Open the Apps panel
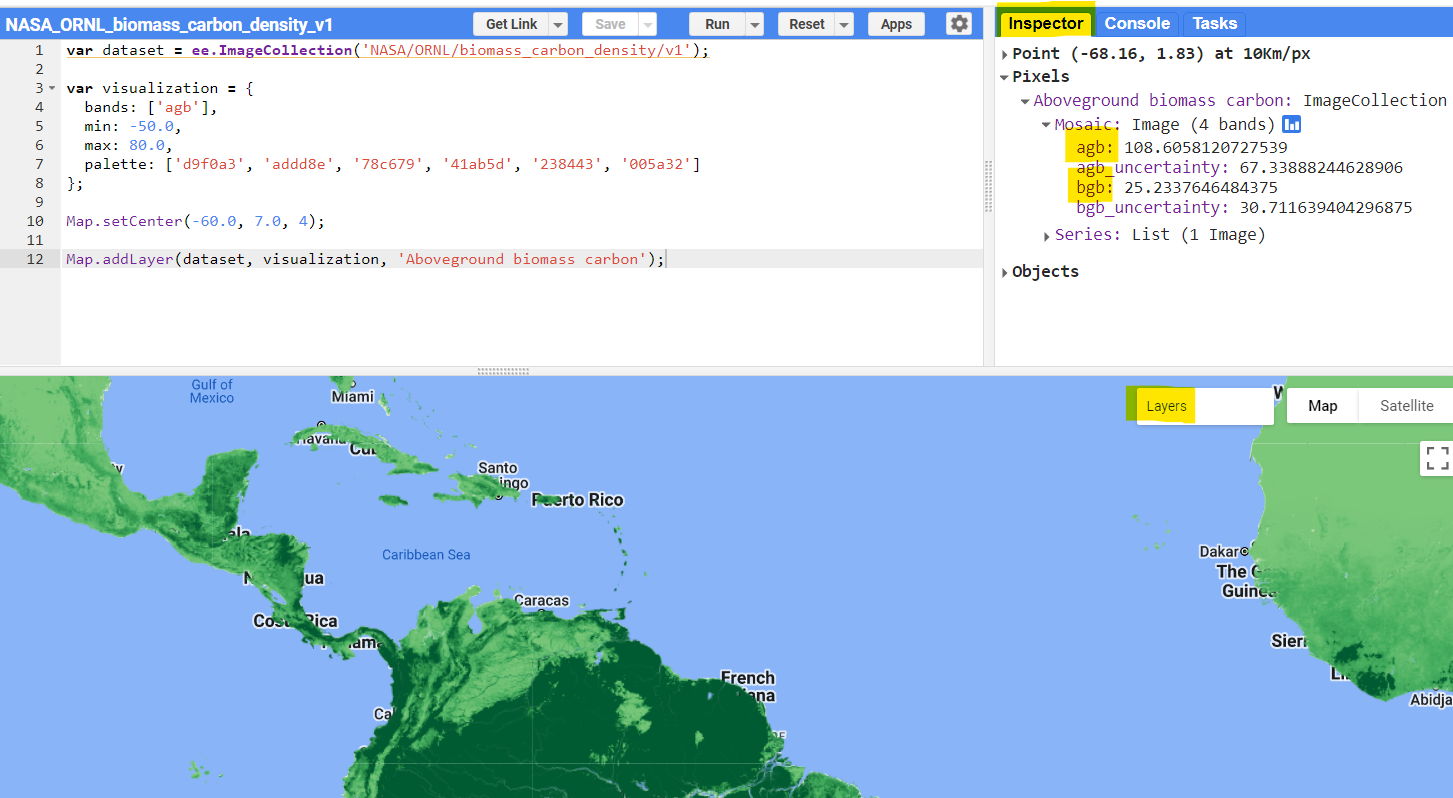 pos(896,23)
